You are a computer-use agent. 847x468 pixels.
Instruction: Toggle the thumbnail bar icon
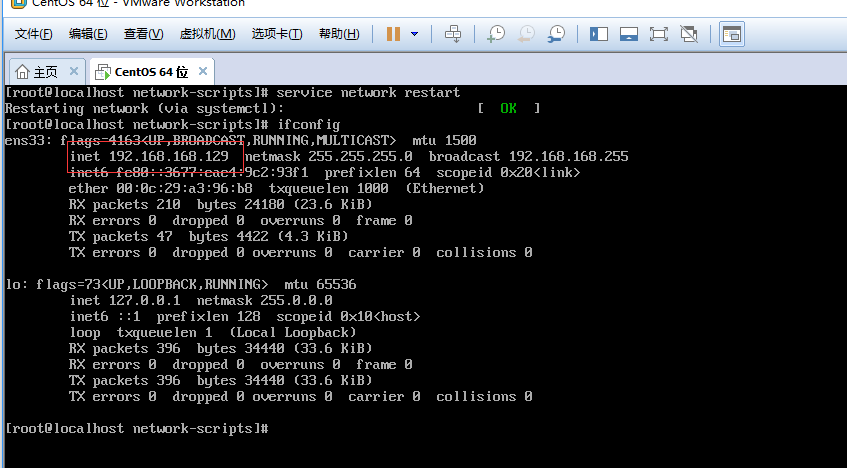(629, 34)
